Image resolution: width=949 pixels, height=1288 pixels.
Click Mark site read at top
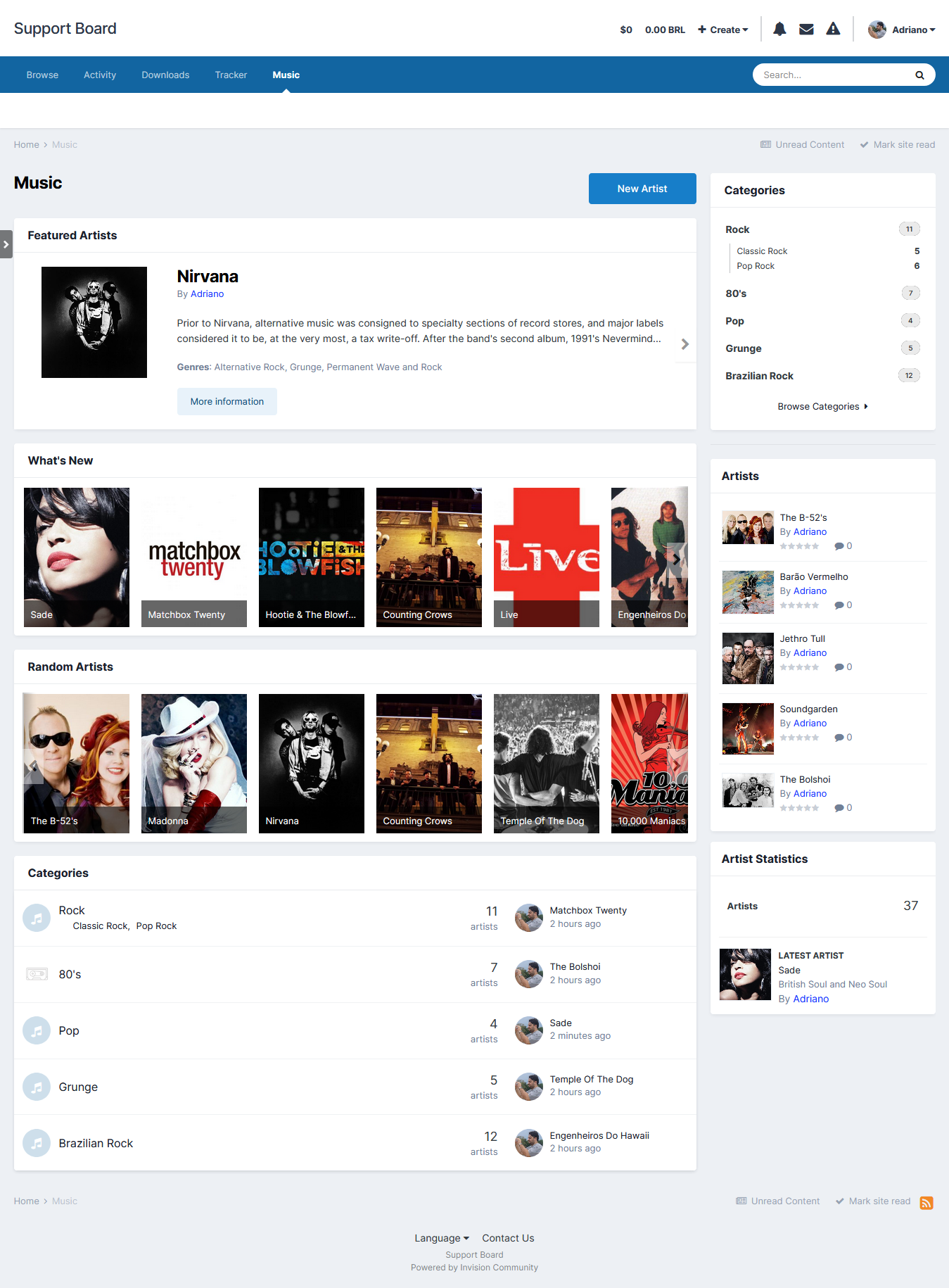pos(897,144)
